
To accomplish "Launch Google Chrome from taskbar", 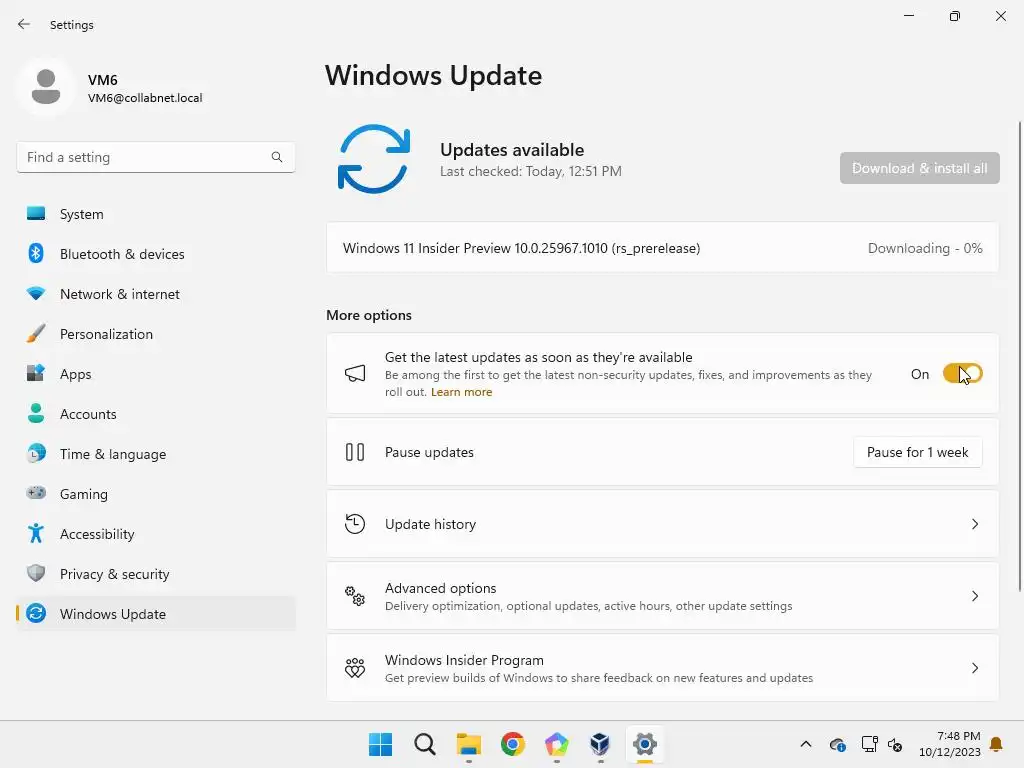I will tap(513, 744).
